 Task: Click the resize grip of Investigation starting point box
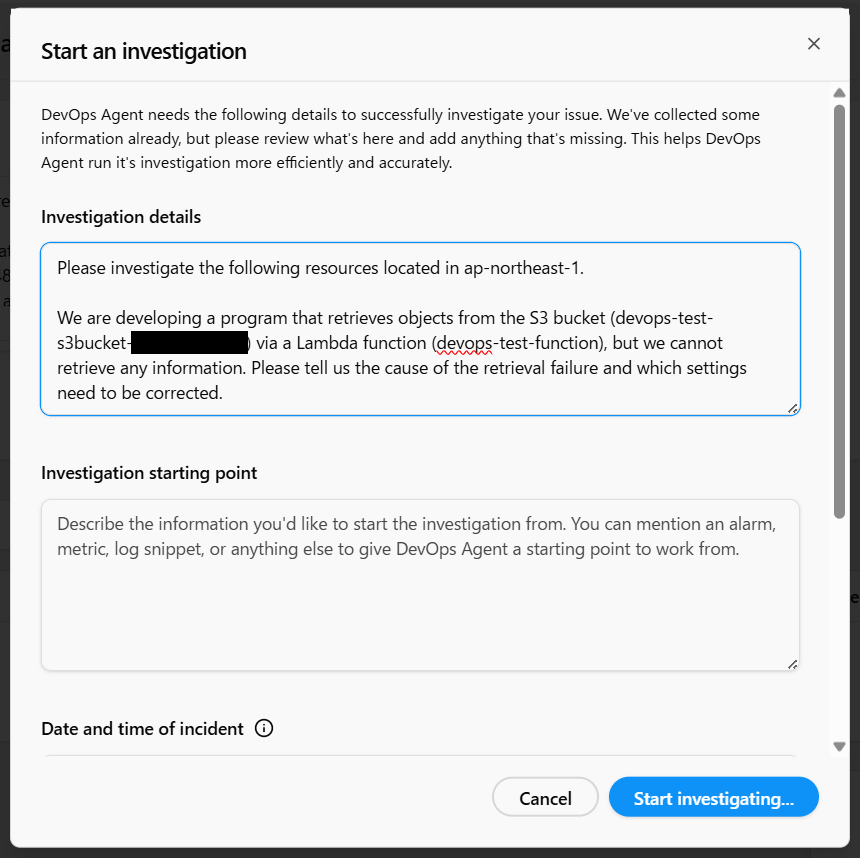[793, 663]
